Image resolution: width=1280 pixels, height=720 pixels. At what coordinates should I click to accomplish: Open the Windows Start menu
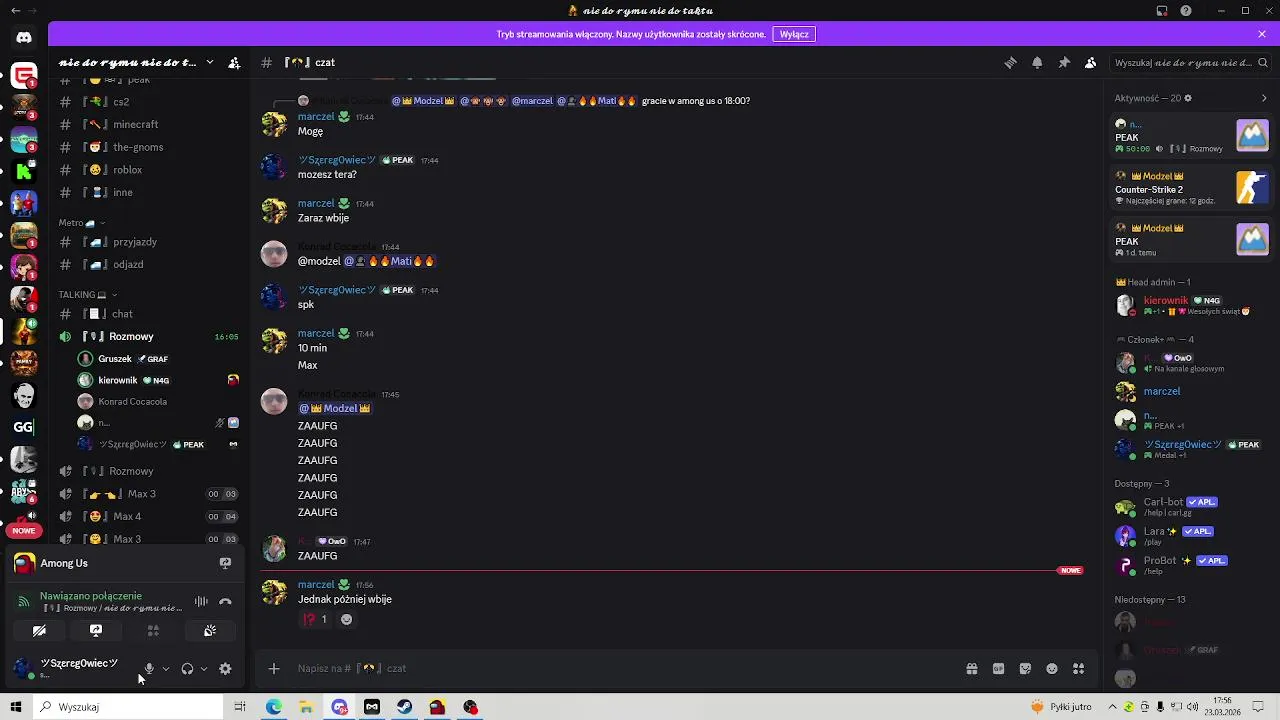click(x=16, y=707)
